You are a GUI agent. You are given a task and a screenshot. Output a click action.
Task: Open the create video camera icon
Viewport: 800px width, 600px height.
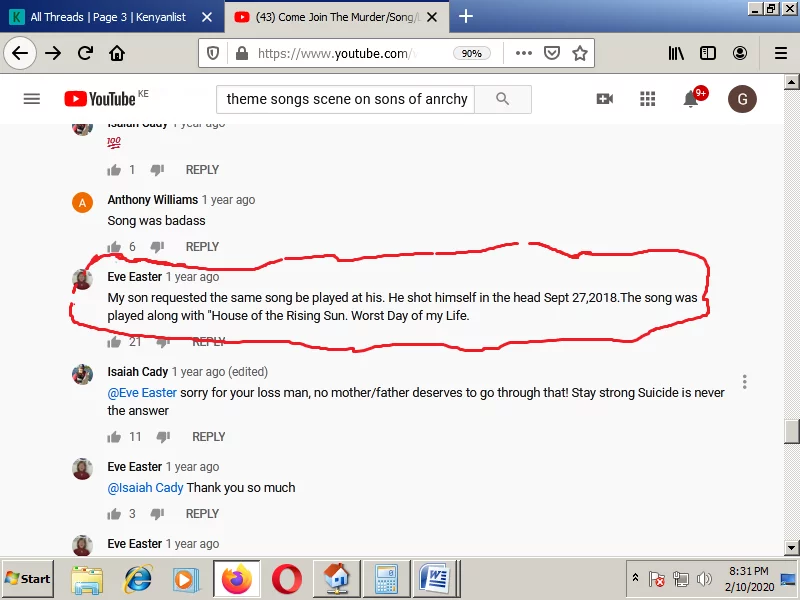604,99
